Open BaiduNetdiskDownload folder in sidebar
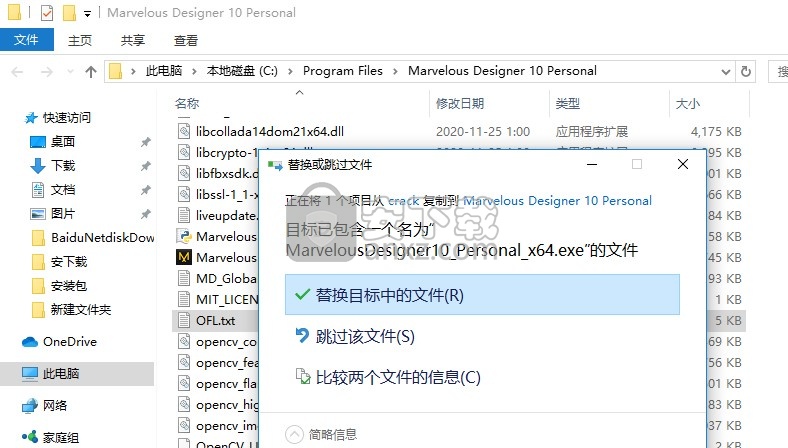The image size is (788, 448). 103,238
